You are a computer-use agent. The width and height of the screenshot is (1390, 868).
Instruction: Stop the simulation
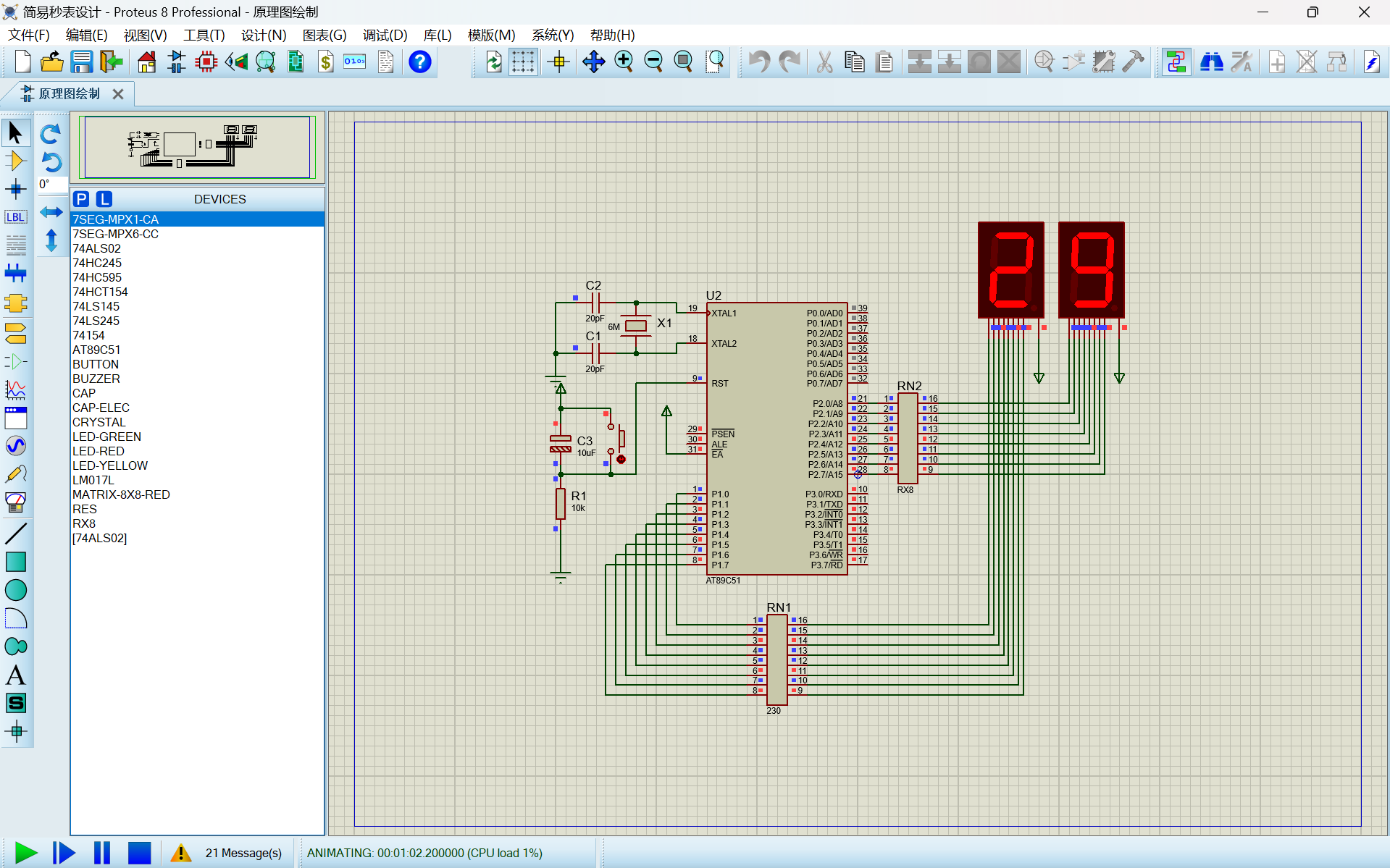(x=139, y=853)
